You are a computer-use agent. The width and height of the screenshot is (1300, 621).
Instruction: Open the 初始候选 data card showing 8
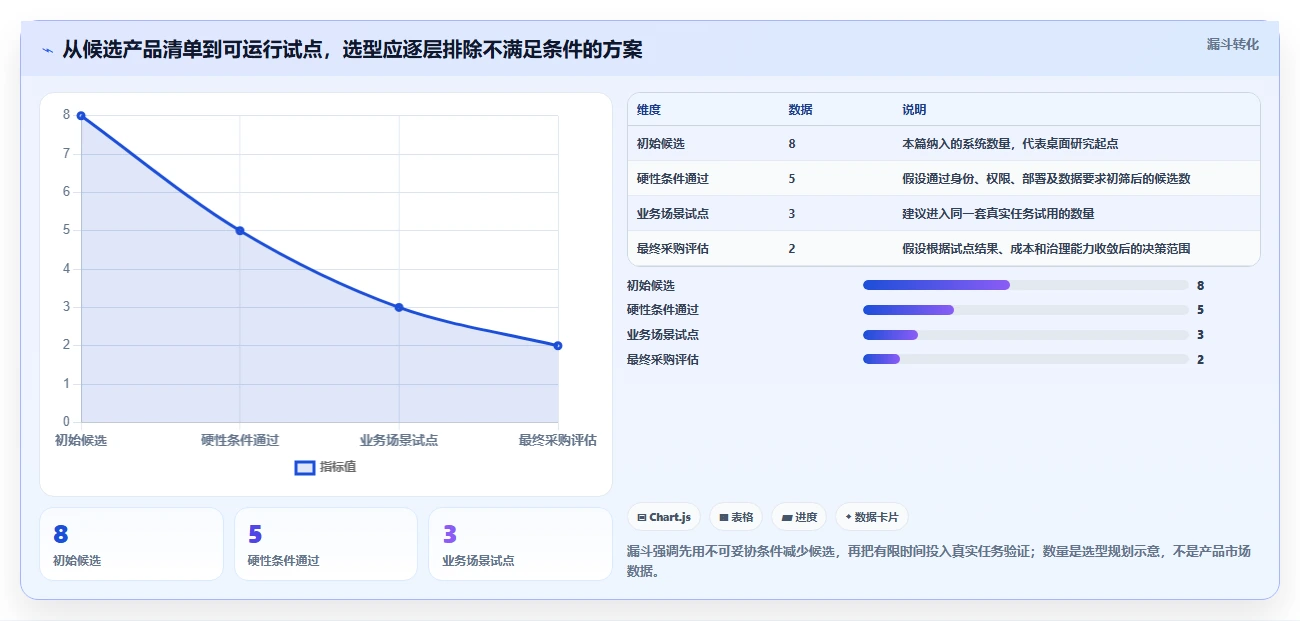coord(131,544)
